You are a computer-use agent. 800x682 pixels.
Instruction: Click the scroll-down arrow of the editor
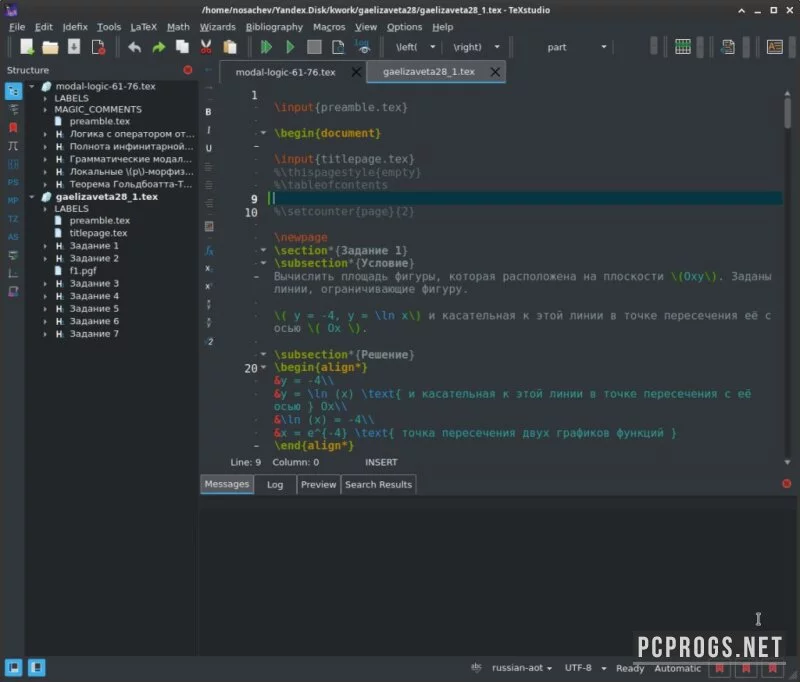coord(787,462)
